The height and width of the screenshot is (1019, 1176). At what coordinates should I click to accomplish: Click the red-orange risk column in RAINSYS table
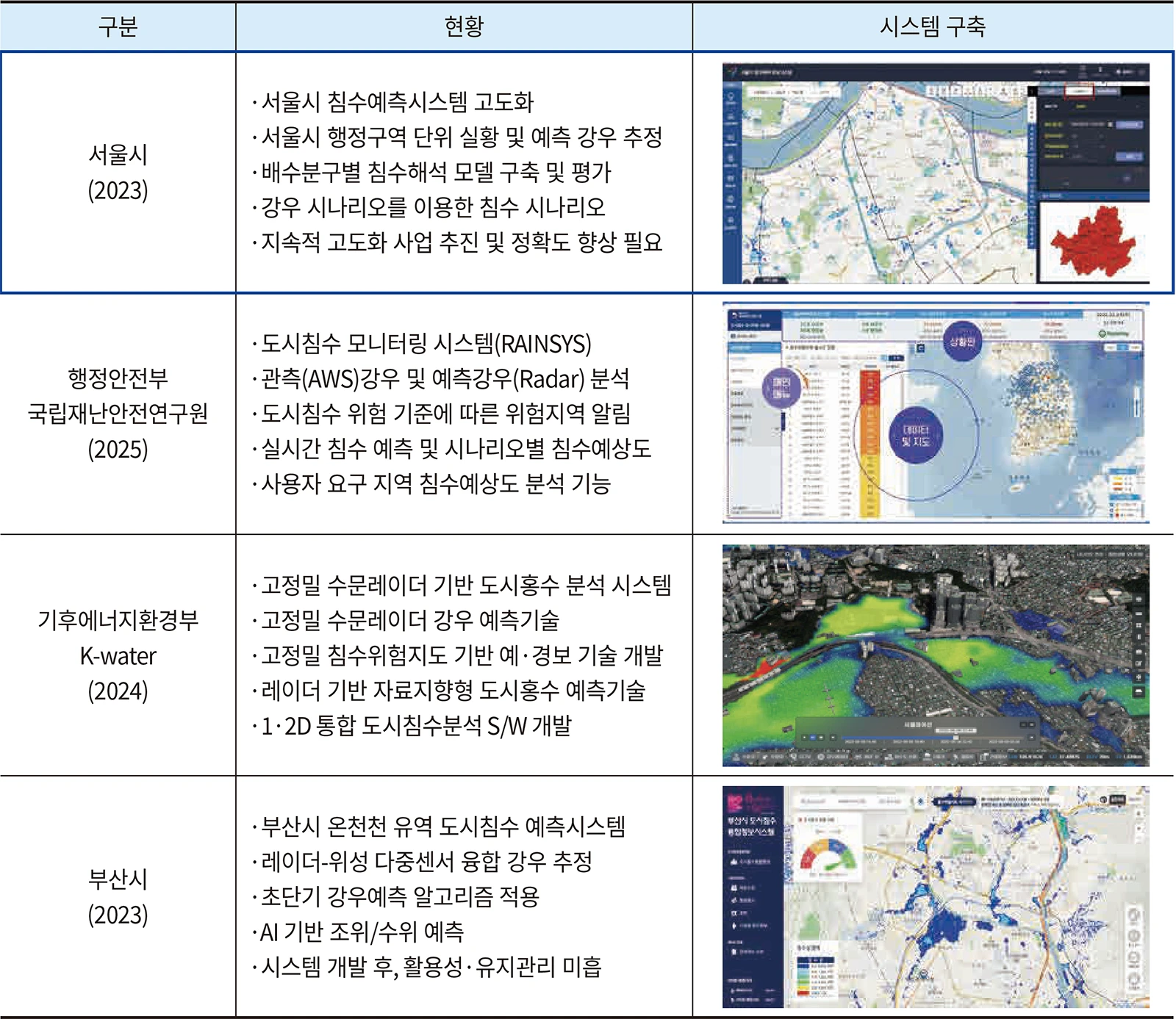(x=870, y=443)
